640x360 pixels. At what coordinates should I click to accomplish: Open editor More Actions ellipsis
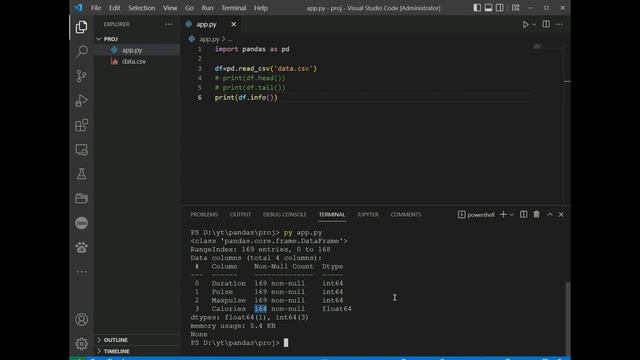coord(559,24)
